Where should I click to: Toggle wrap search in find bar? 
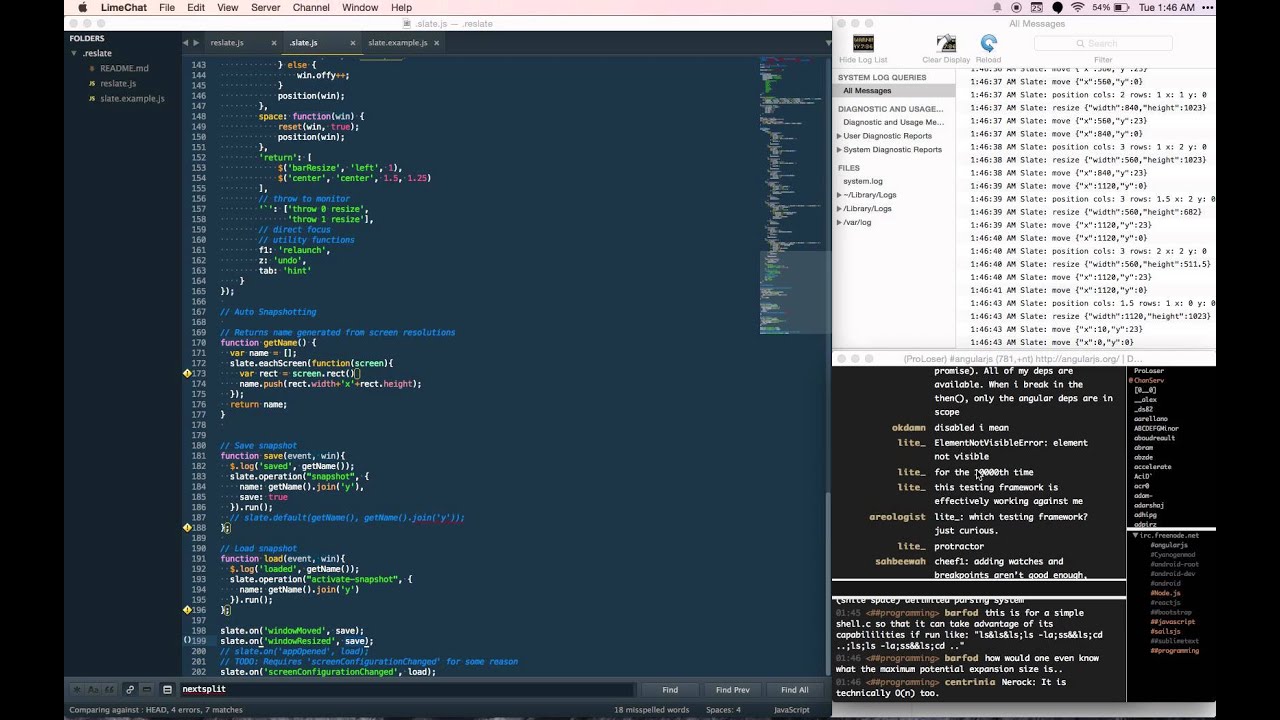click(x=129, y=689)
